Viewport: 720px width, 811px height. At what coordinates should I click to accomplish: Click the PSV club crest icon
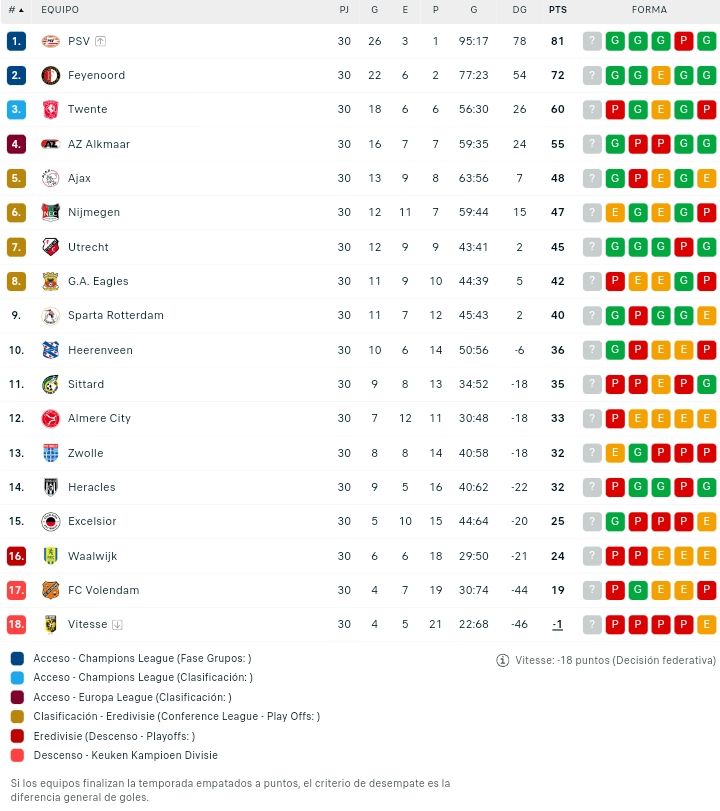click(51, 41)
